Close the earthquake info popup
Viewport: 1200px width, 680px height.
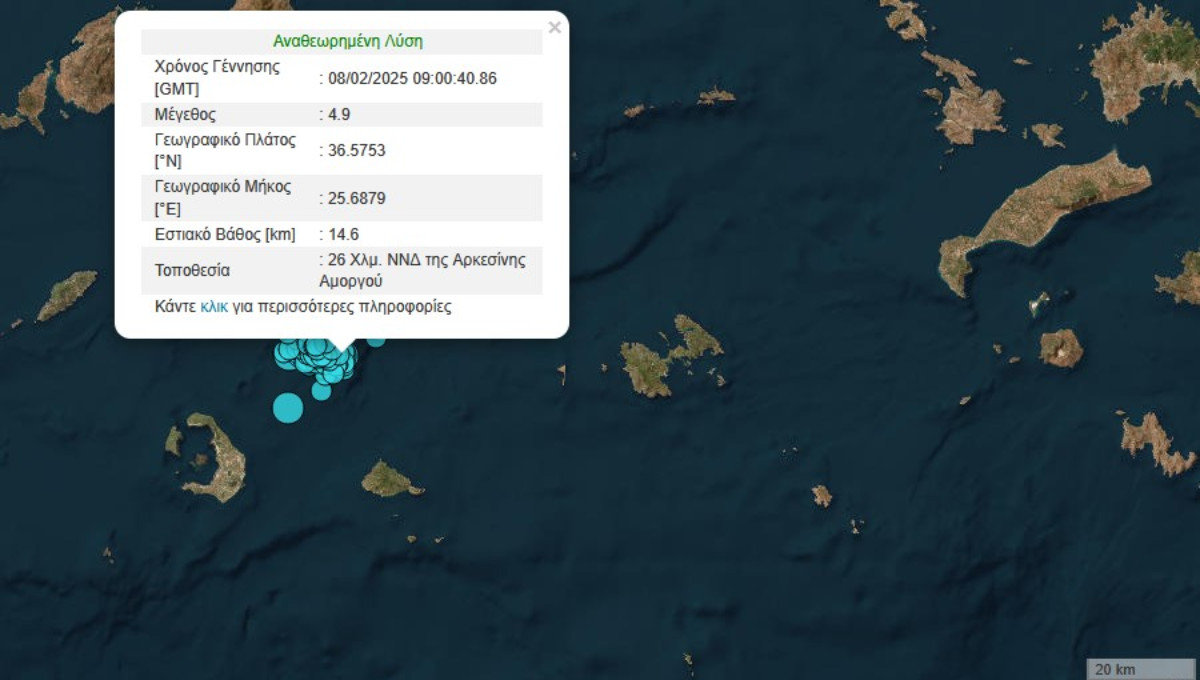[554, 28]
